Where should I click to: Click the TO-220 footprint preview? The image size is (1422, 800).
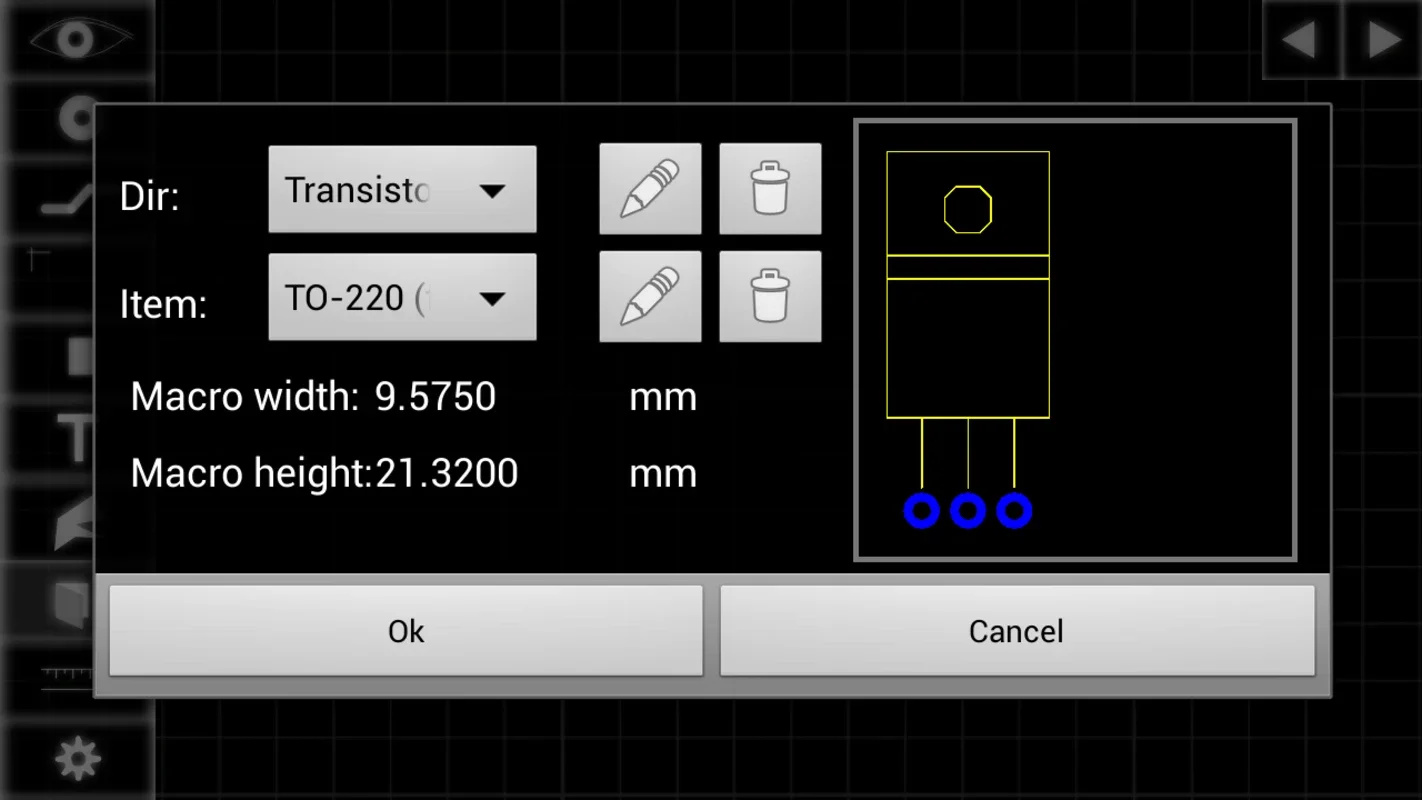pos(1075,340)
